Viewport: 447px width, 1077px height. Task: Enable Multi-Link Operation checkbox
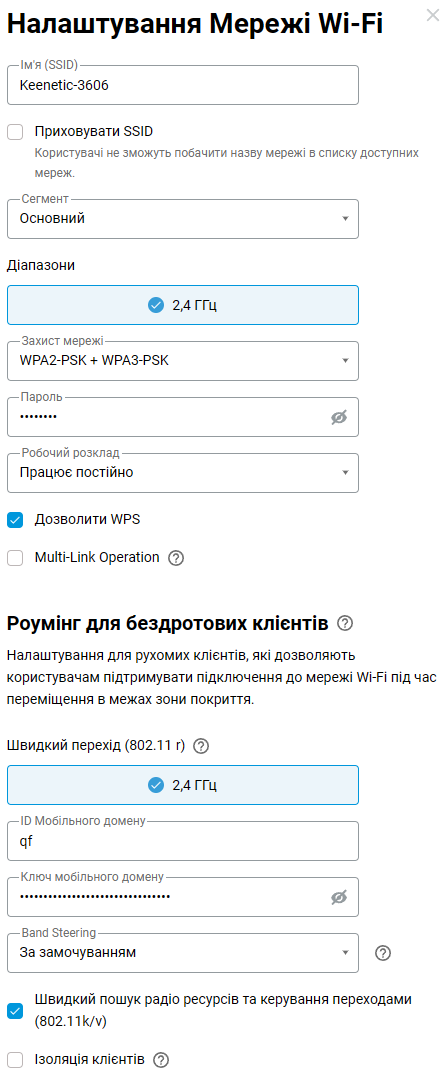coord(15,558)
